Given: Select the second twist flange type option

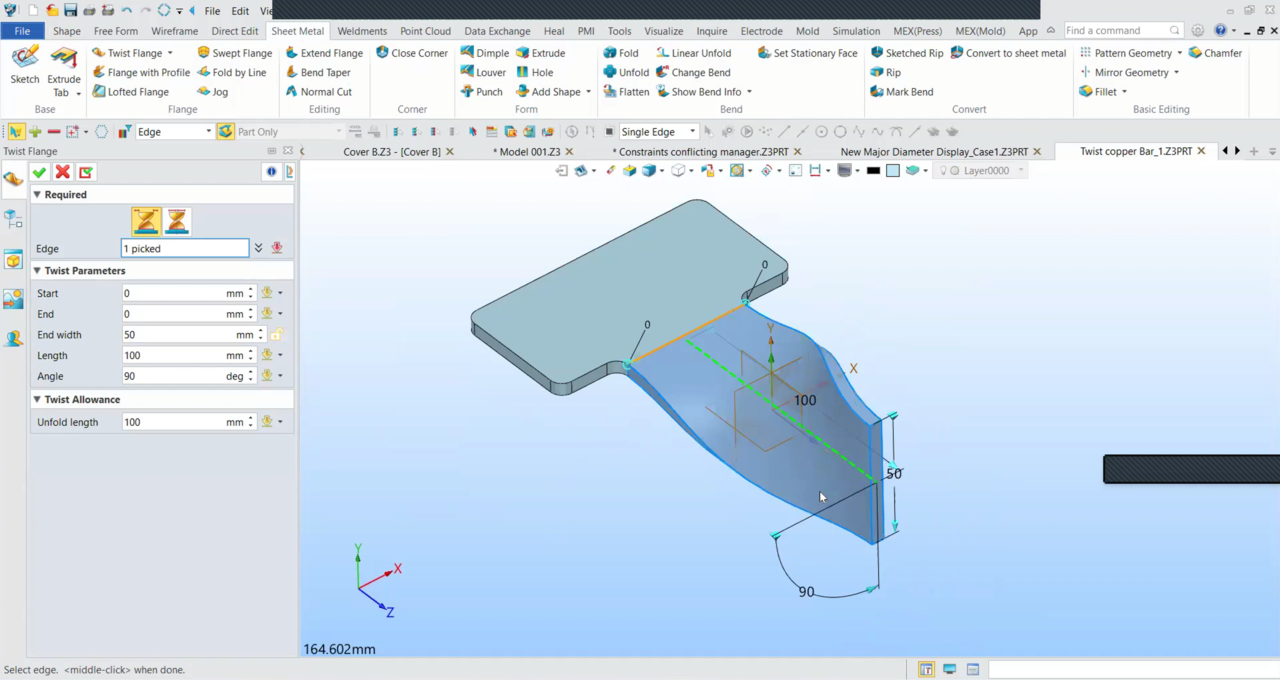Looking at the screenshot, I should point(177,221).
